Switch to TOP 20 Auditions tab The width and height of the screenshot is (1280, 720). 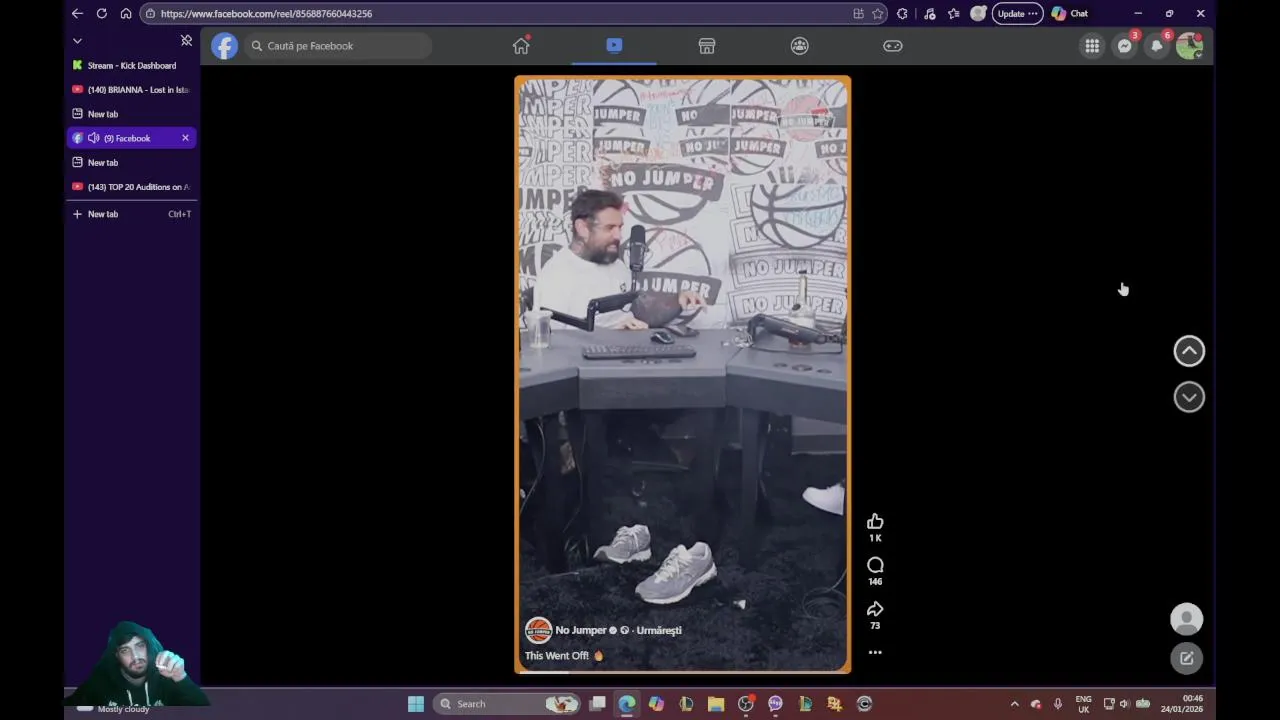coord(131,187)
